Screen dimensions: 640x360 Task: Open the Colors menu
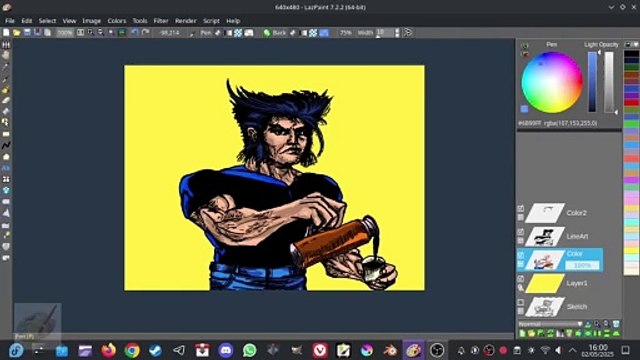click(117, 21)
